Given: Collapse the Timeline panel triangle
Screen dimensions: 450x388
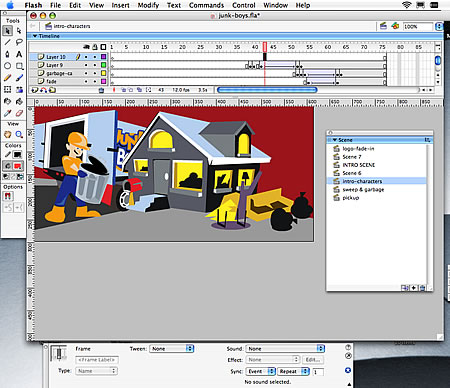Looking at the screenshot, I should [34, 36].
